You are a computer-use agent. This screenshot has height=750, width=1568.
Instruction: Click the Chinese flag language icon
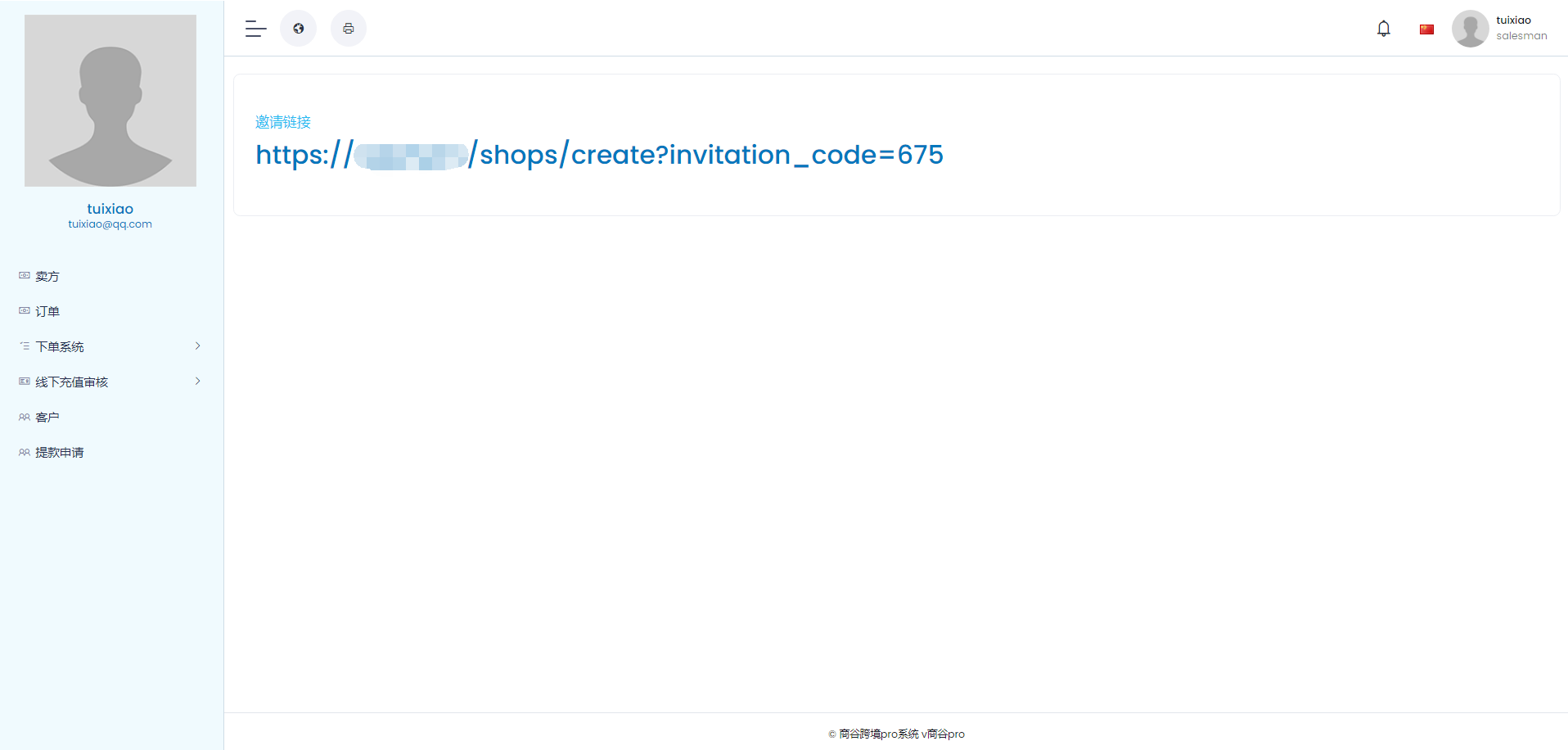[x=1426, y=29]
